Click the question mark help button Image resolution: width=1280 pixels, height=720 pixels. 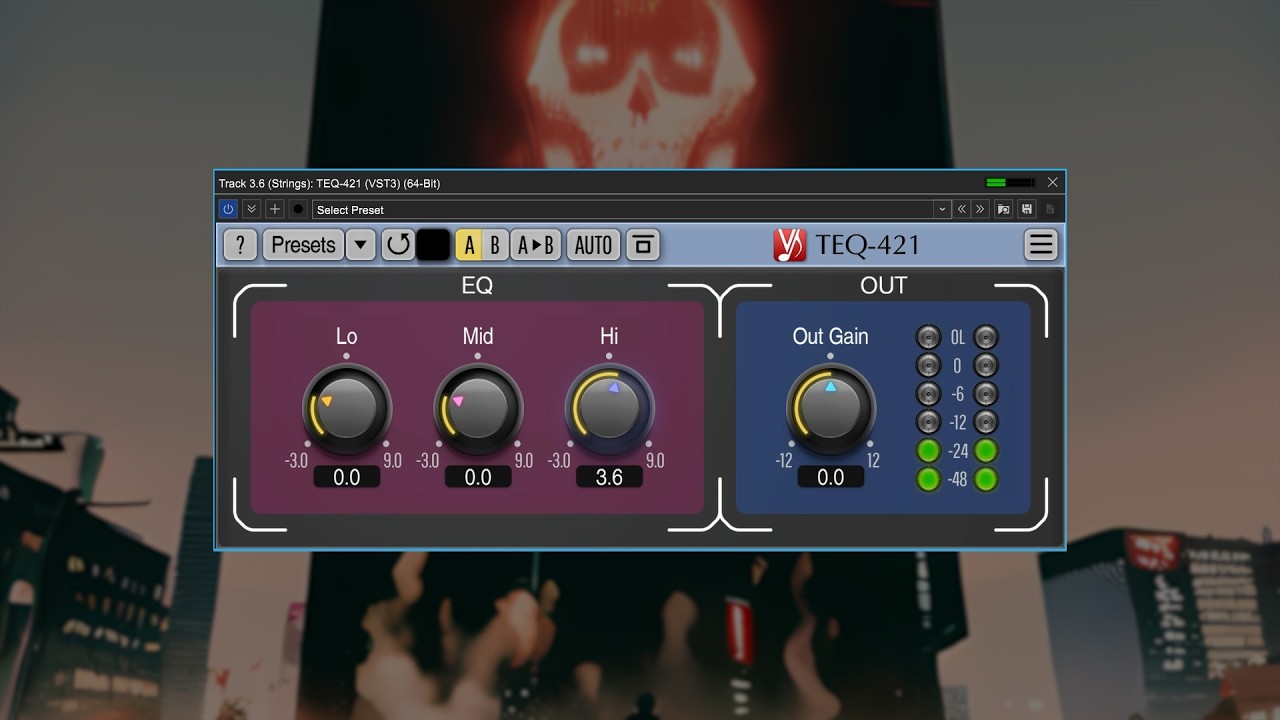240,245
